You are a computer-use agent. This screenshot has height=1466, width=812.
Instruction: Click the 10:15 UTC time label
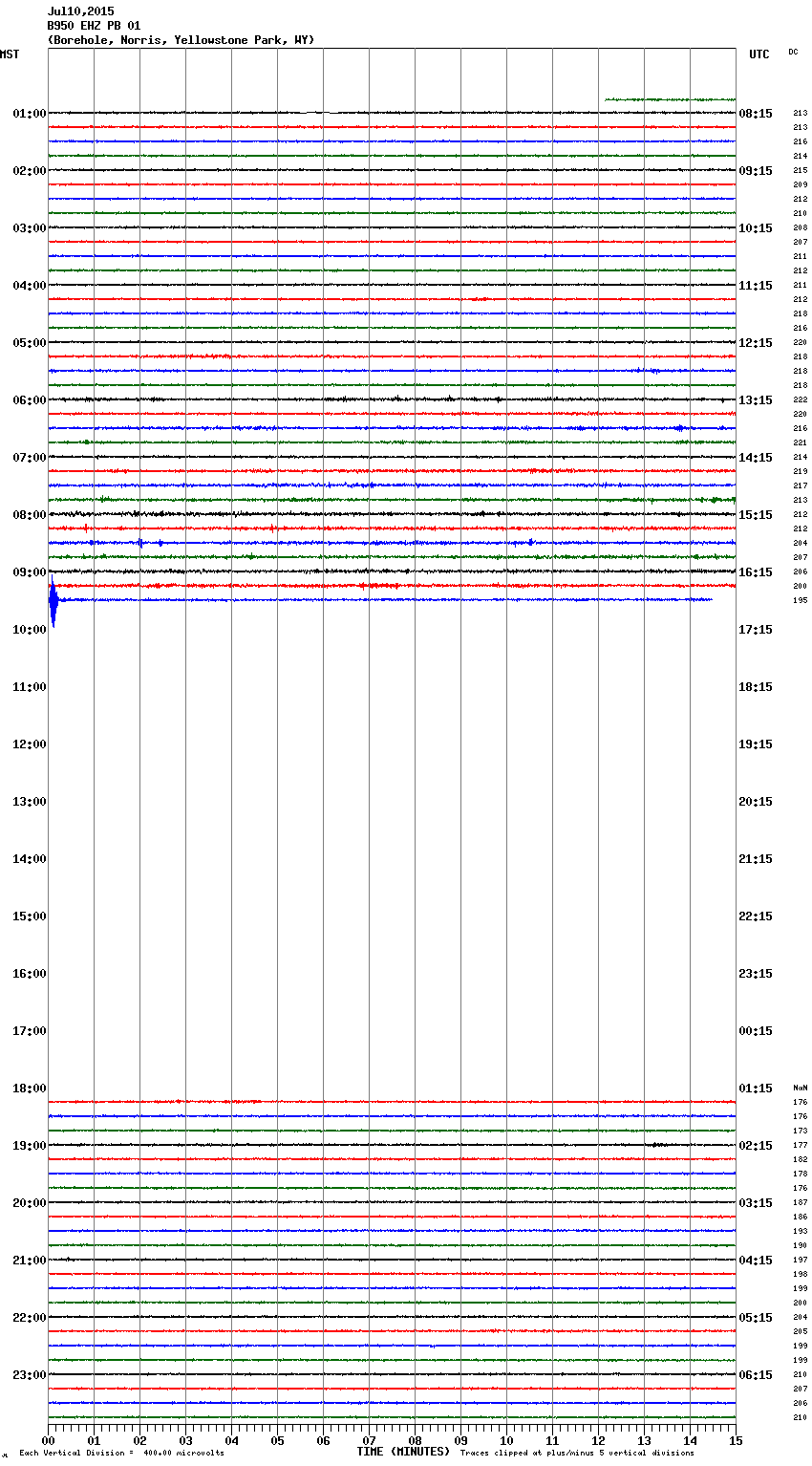[756, 228]
